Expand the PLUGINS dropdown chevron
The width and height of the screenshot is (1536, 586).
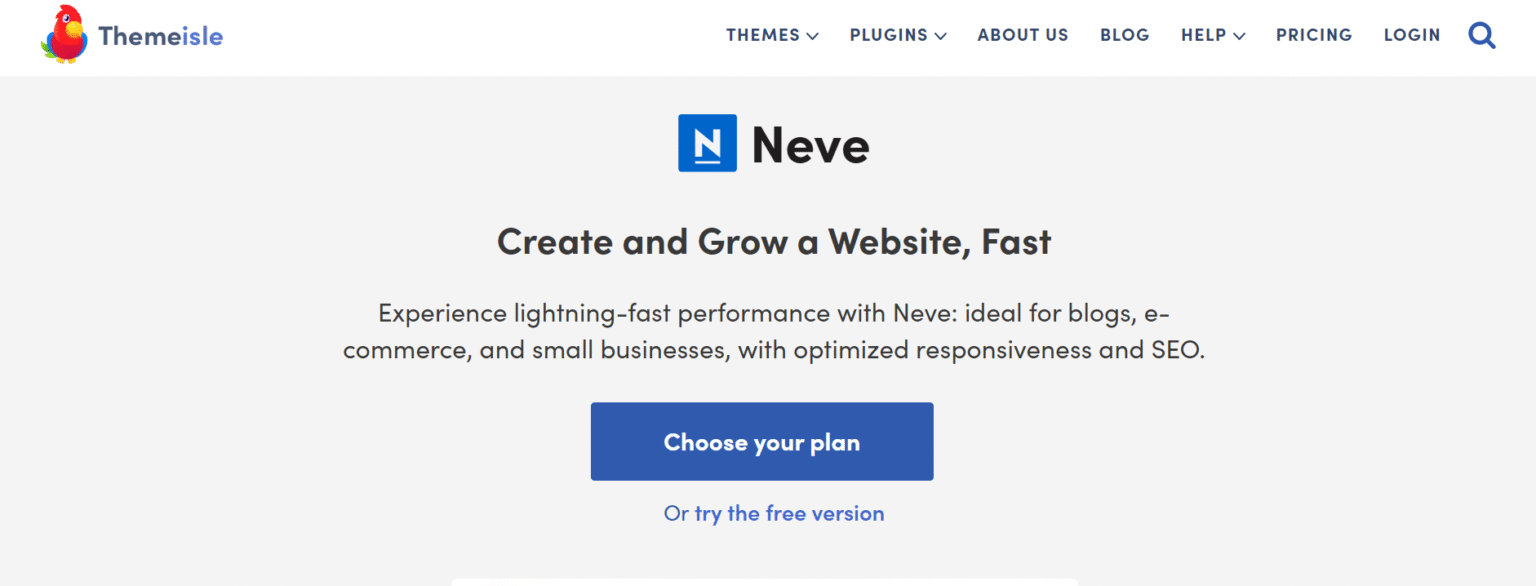point(940,36)
